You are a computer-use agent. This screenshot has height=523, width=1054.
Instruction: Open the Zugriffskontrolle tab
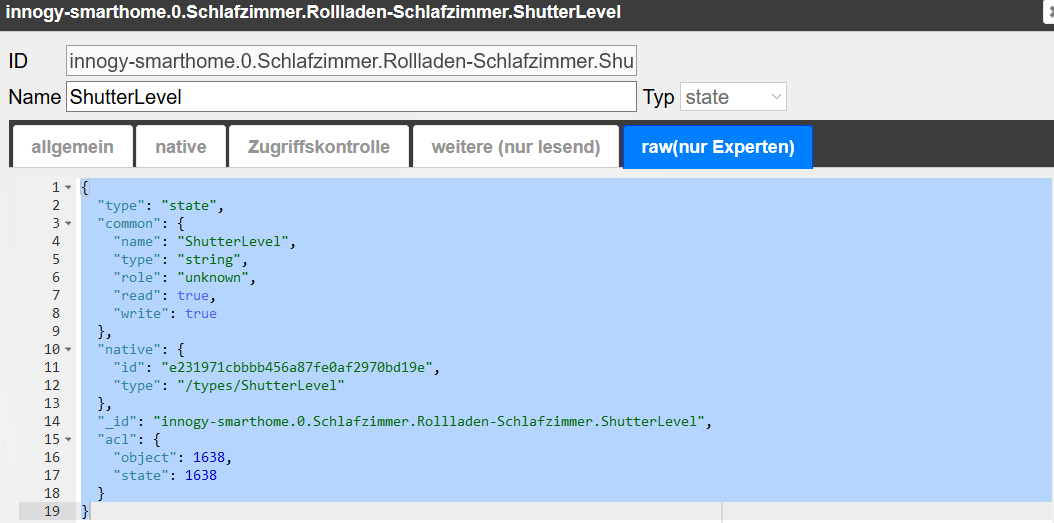pyautogui.click(x=319, y=147)
